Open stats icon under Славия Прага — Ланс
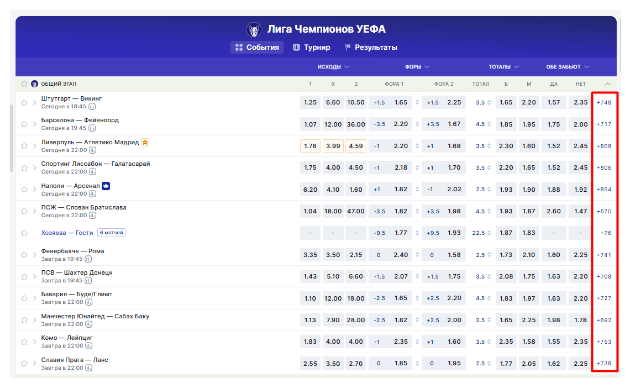 point(89,368)
